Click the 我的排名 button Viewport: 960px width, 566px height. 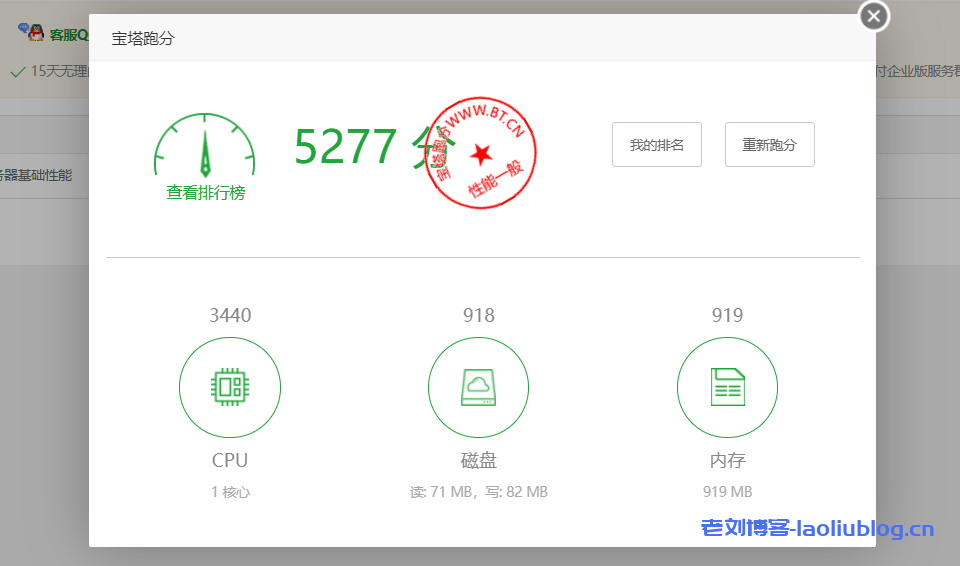click(656, 145)
